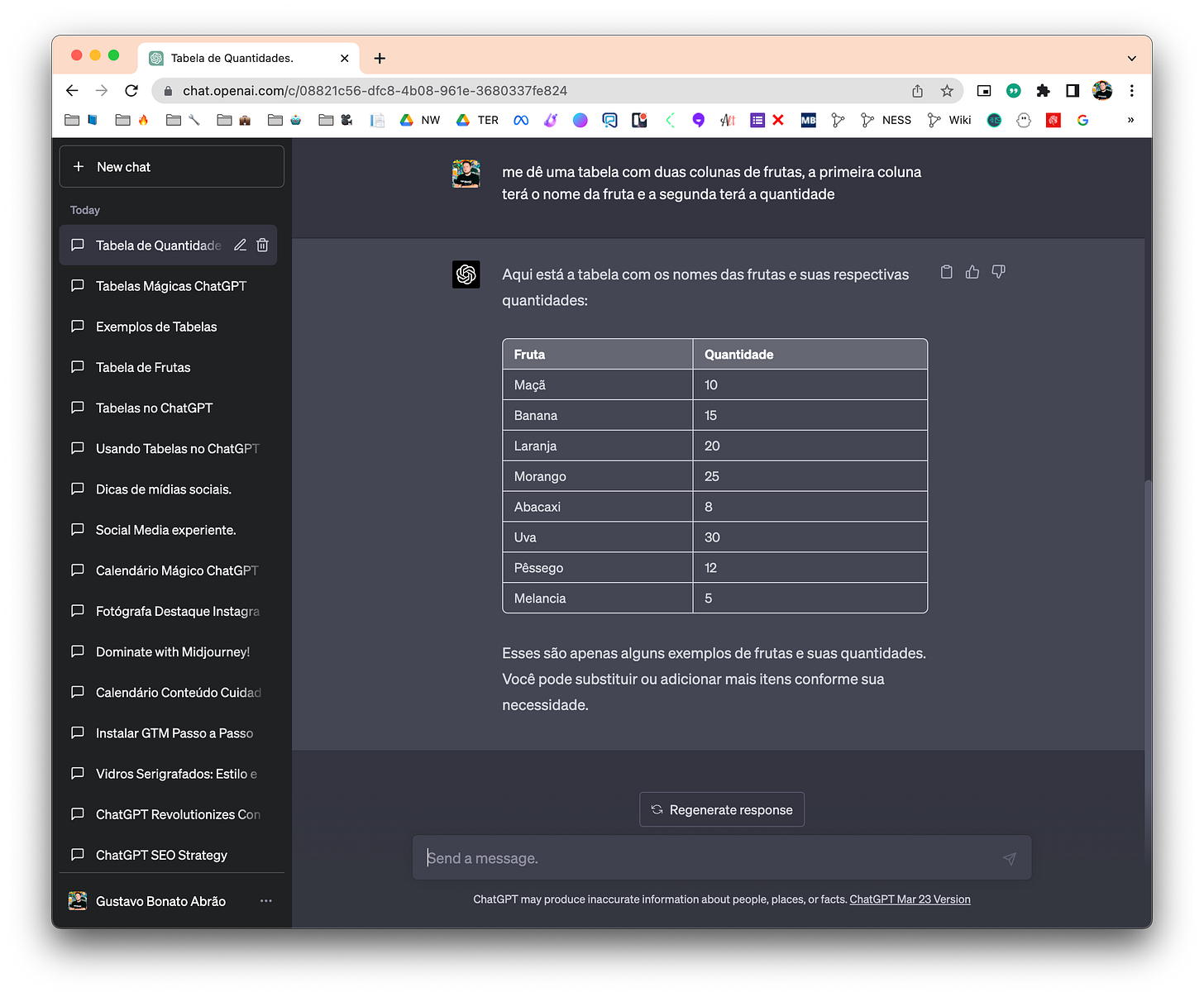1204x997 pixels.
Task: Open the Wiki bookmark
Action: point(949,120)
